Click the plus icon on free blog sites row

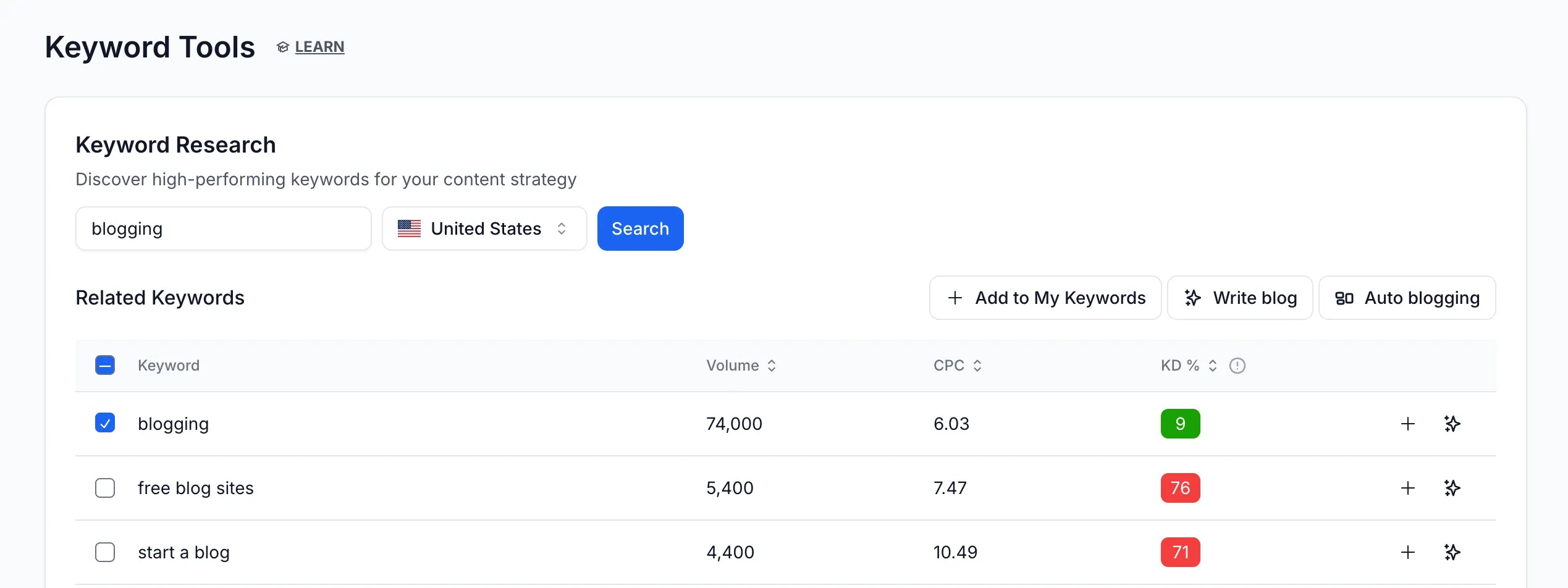point(1408,488)
